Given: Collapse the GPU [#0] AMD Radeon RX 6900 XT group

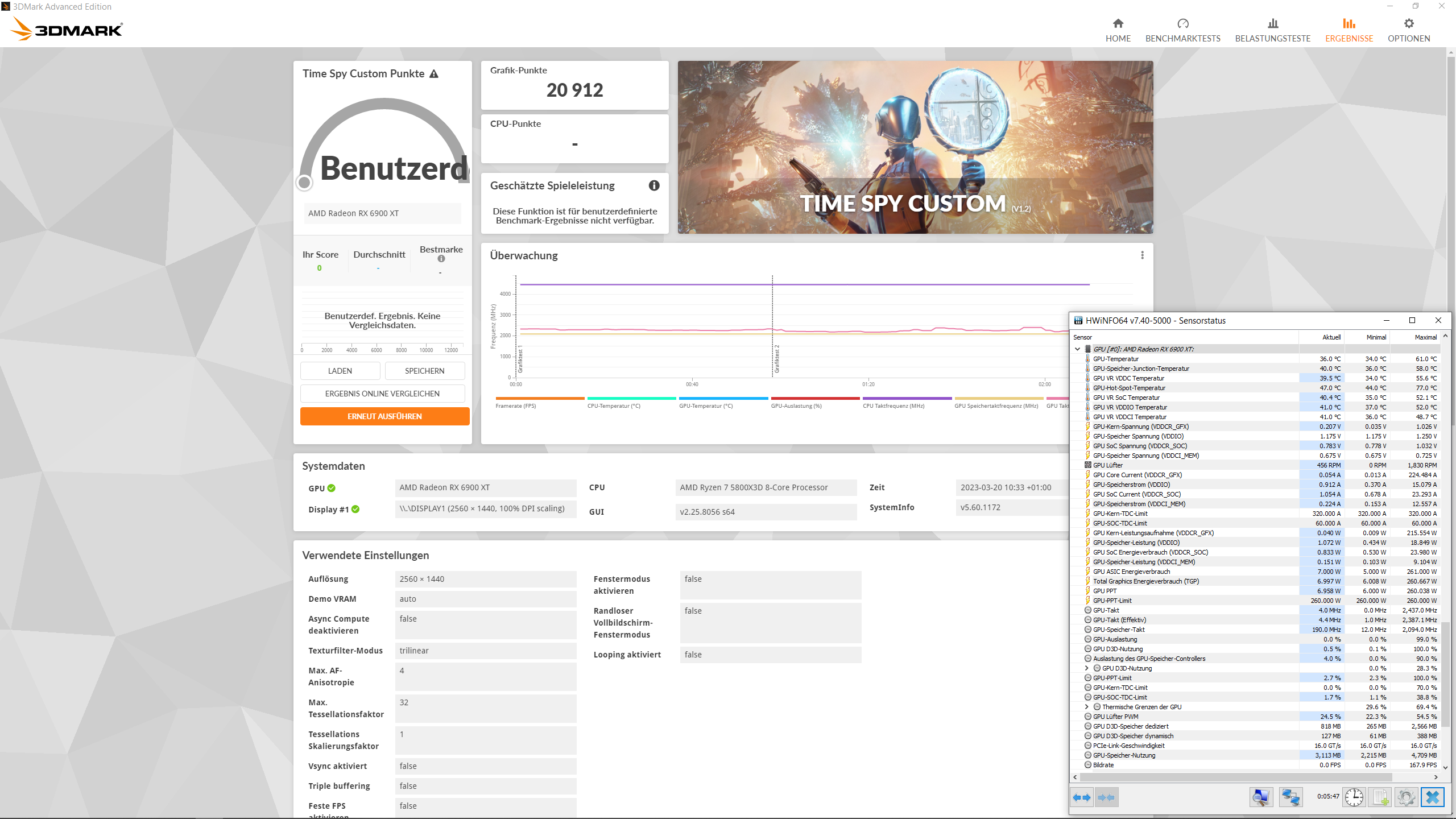Looking at the screenshot, I should [1077, 349].
